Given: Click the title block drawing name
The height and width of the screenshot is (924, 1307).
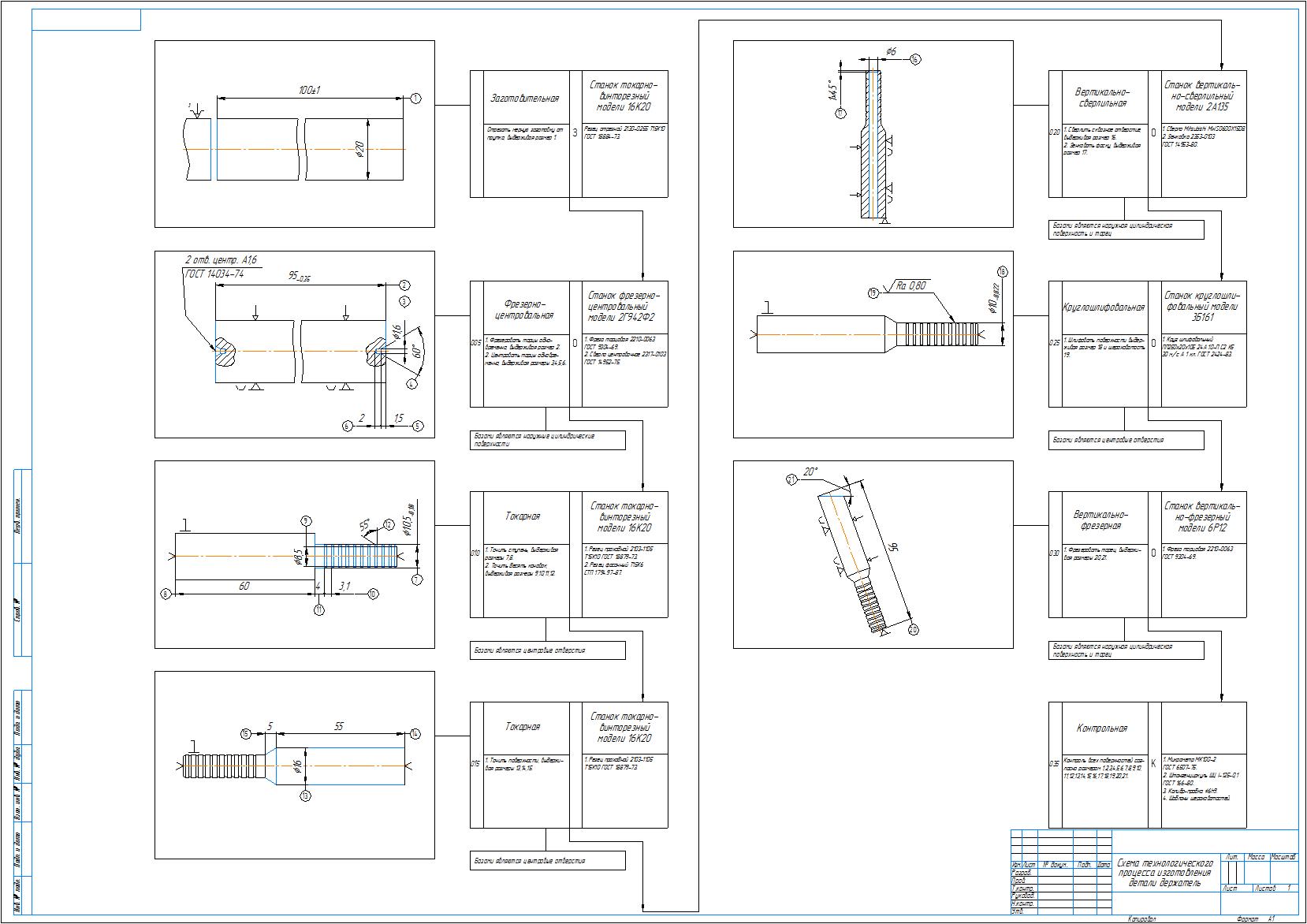Looking at the screenshot, I should click(x=1164, y=874).
